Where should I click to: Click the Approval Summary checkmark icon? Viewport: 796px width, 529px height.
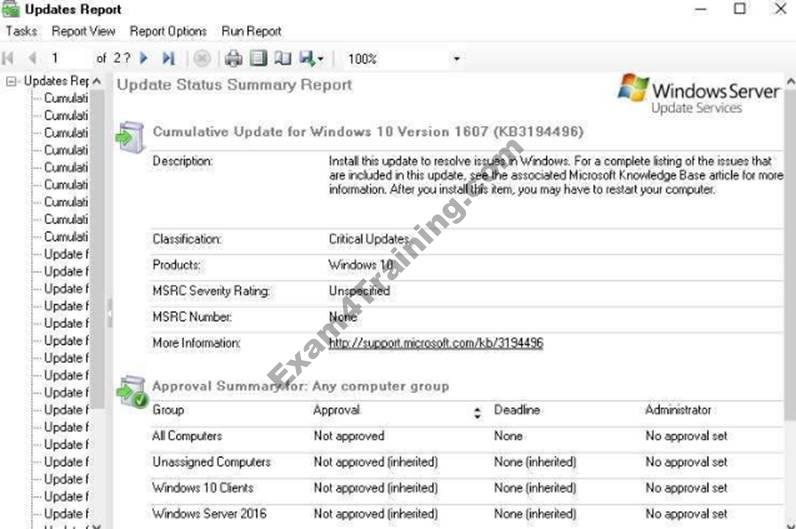[132, 391]
